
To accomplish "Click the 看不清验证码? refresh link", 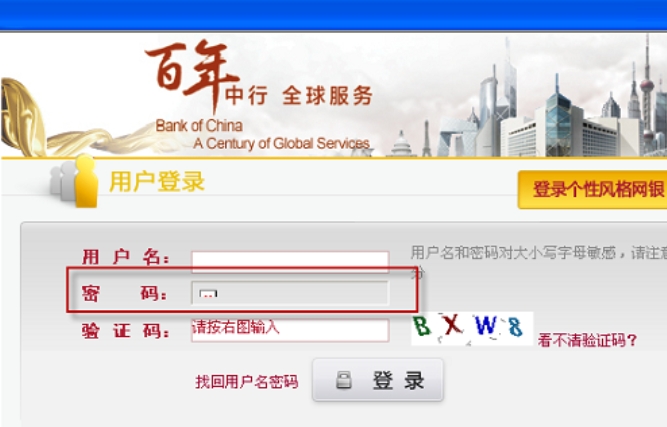I will coord(587,340).
